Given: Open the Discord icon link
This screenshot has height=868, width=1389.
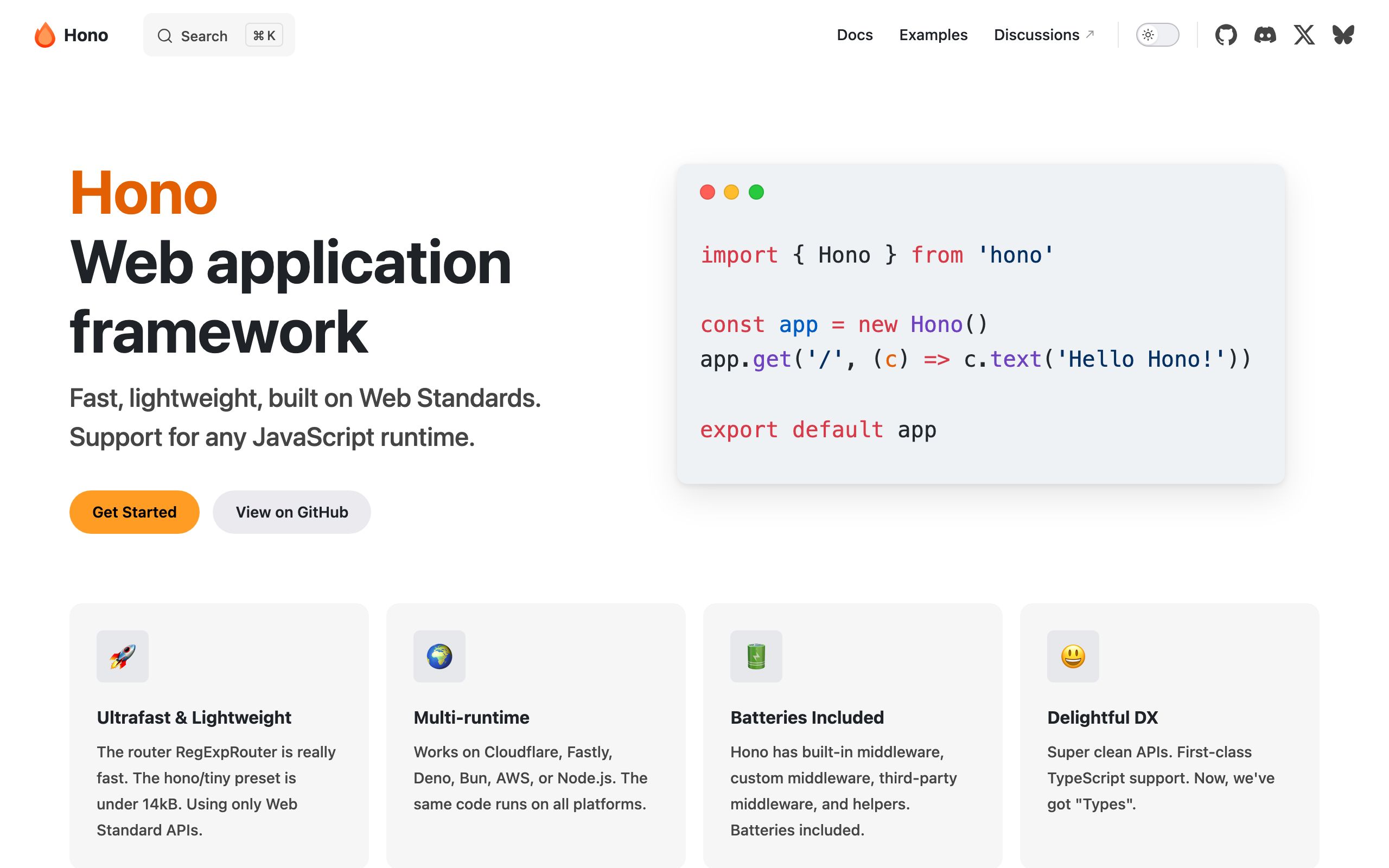Looking at the screenshot, I should [x=1264, y=35].
